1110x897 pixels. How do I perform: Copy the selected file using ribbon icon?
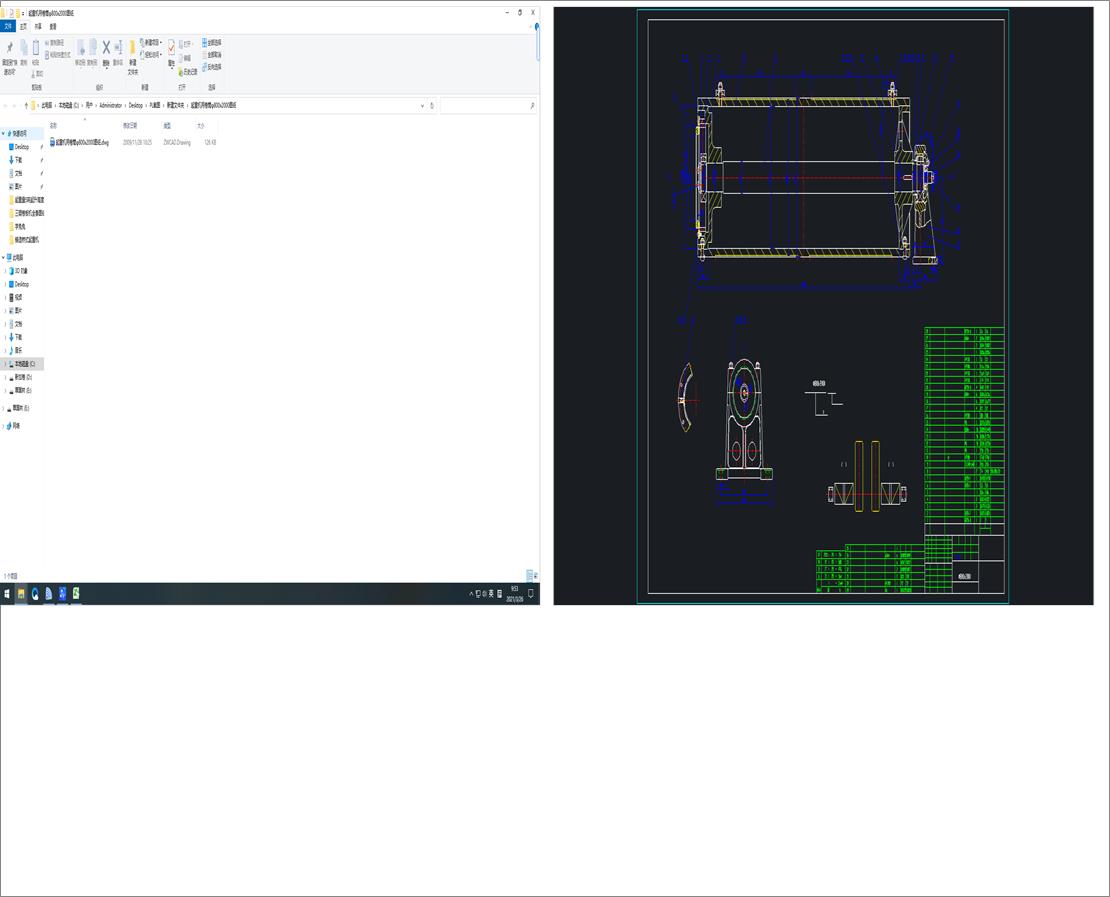tap(24, 50)
